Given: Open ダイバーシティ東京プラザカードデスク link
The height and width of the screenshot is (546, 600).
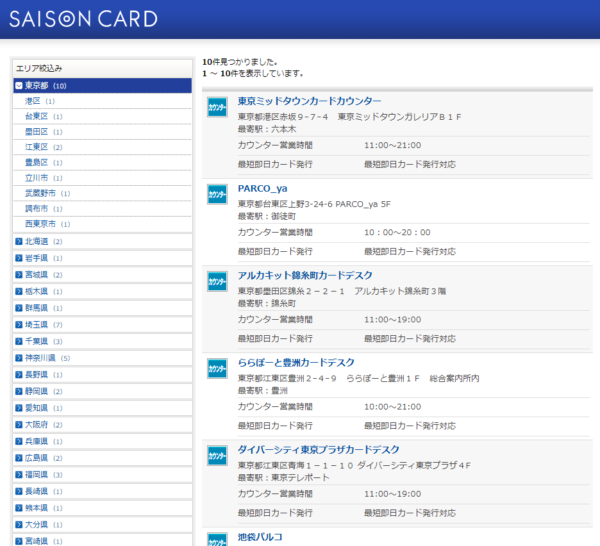Looking at the screenshot, I should (x=318, y=450).
